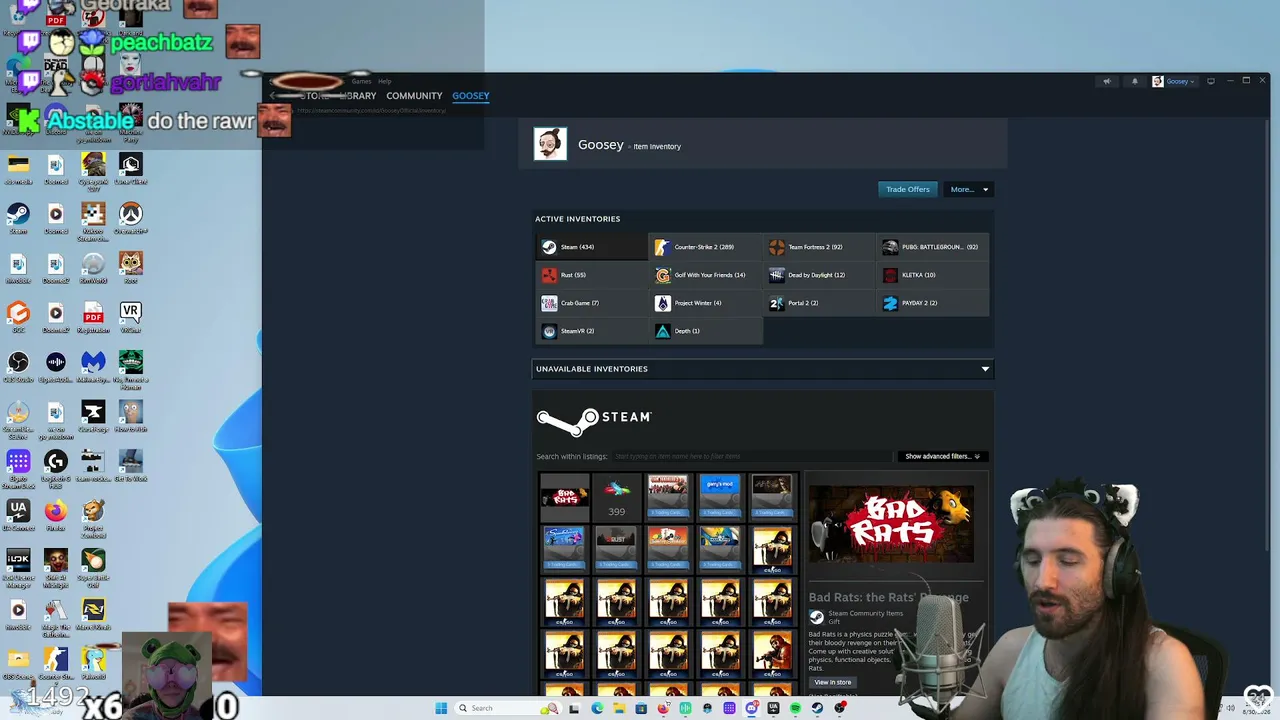
Task: Select the GOG desktop shortcut
Action: [18, 317]
